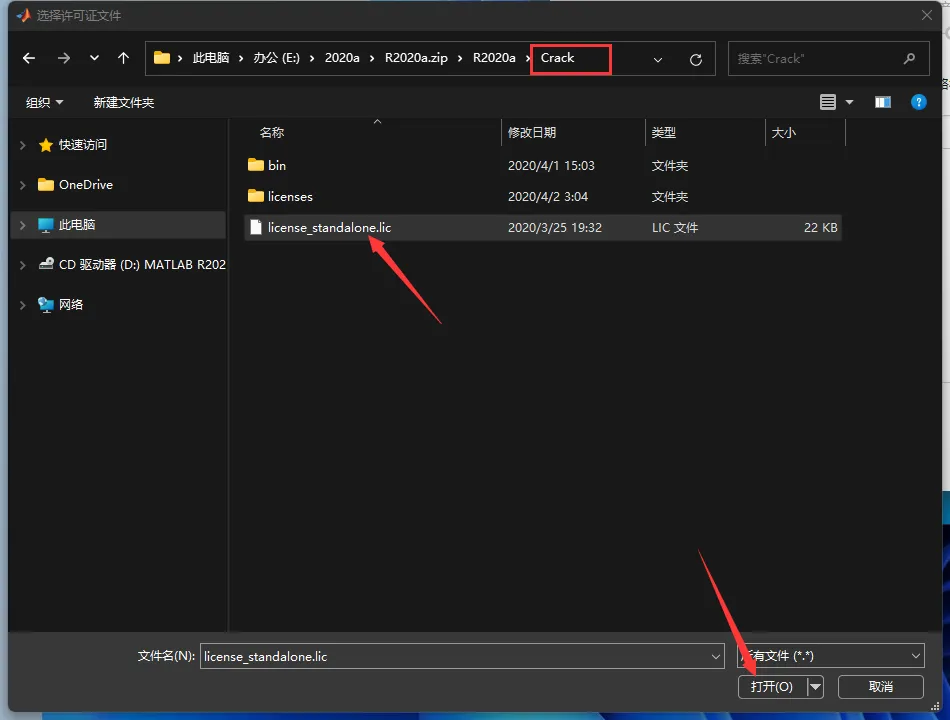Click the 2020/4/1 15:03 date cell
Viewport: 950px width, 720px height.
point(551,166)
